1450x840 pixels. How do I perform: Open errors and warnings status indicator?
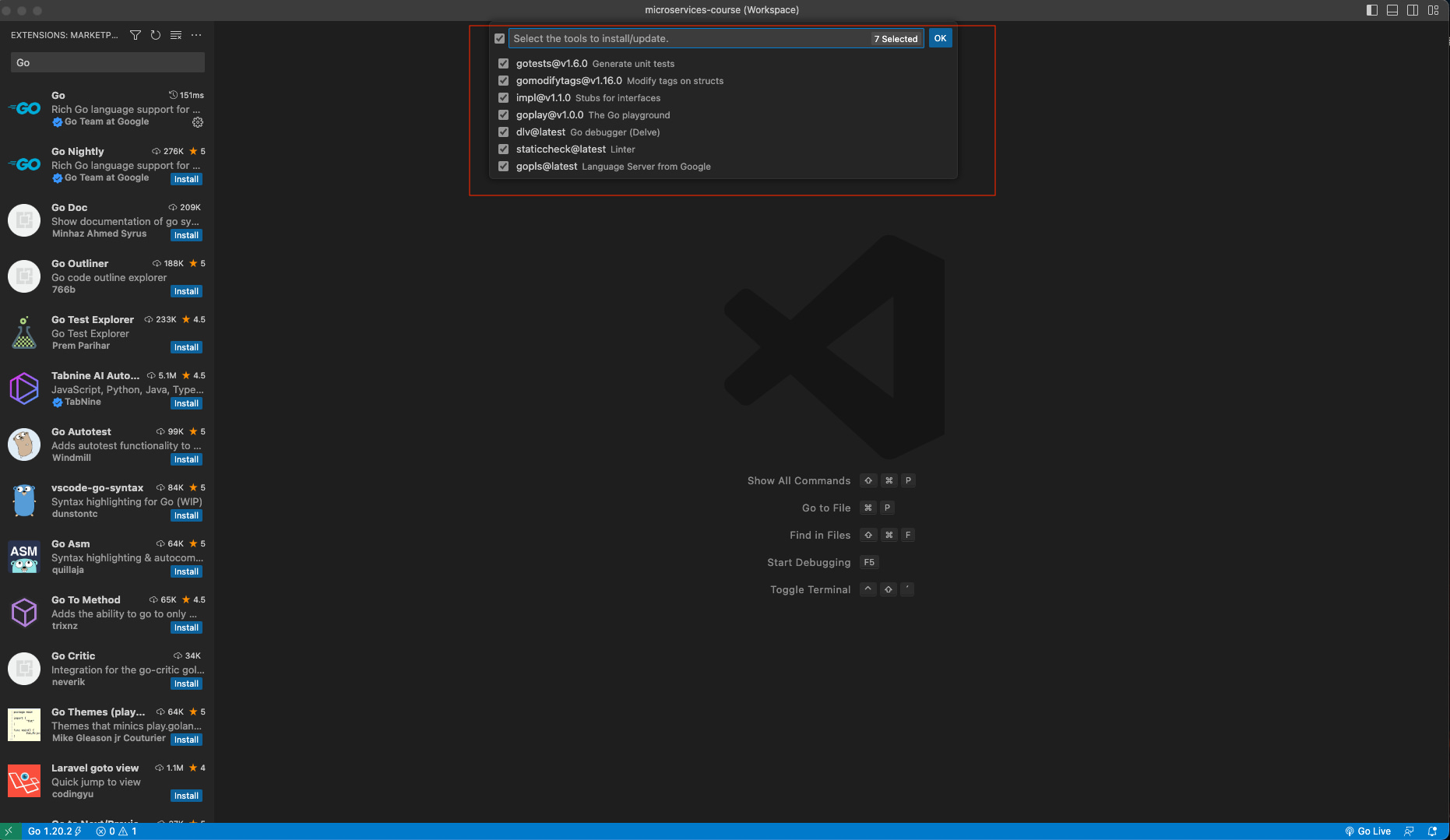click(117, 831)
